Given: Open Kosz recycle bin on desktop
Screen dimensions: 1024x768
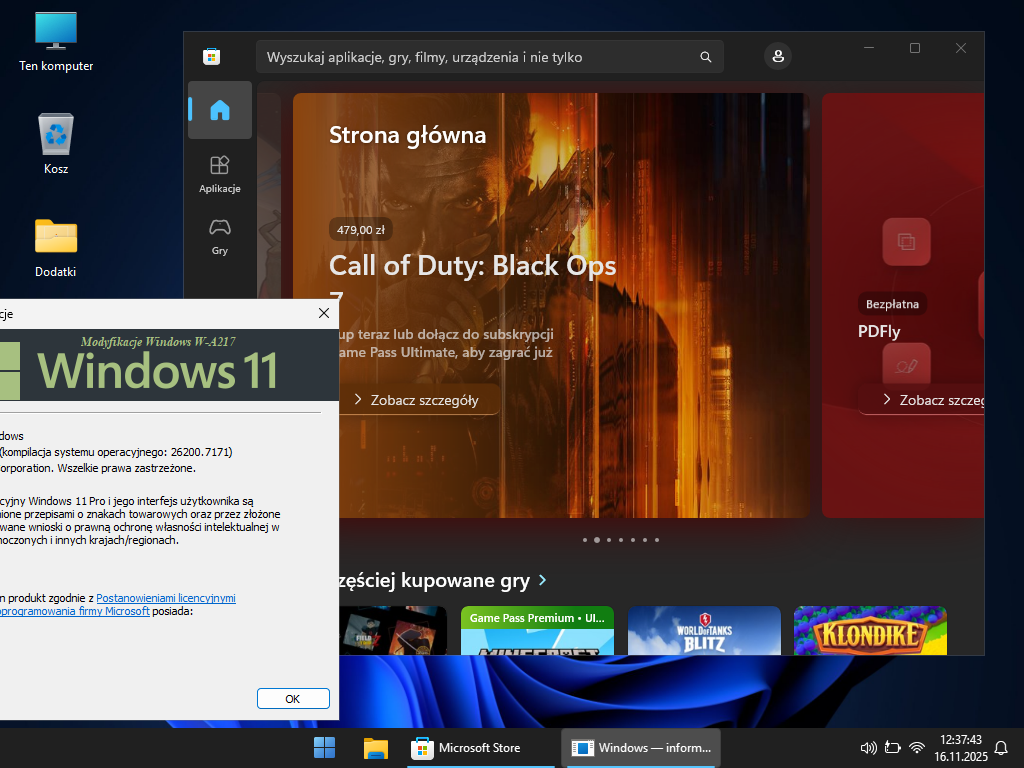Looking at the screenshot, I should click(56, 140).
